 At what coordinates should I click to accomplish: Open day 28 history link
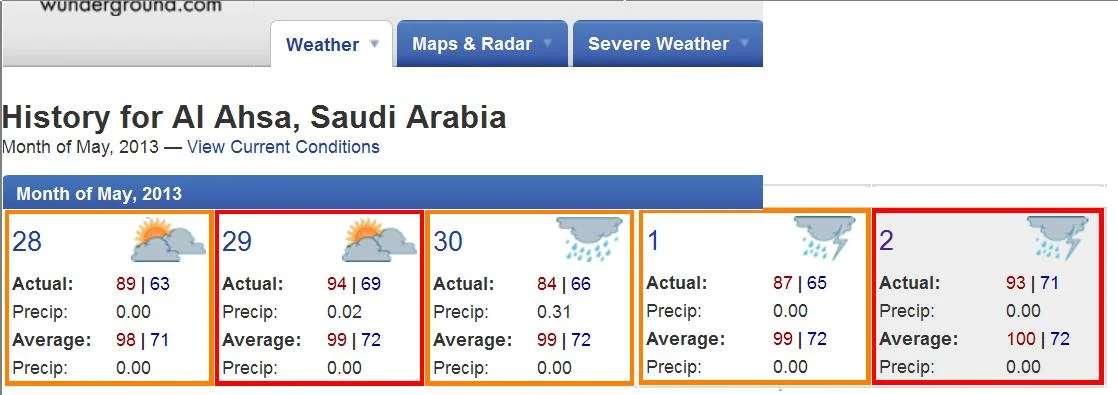click(27, 242)
